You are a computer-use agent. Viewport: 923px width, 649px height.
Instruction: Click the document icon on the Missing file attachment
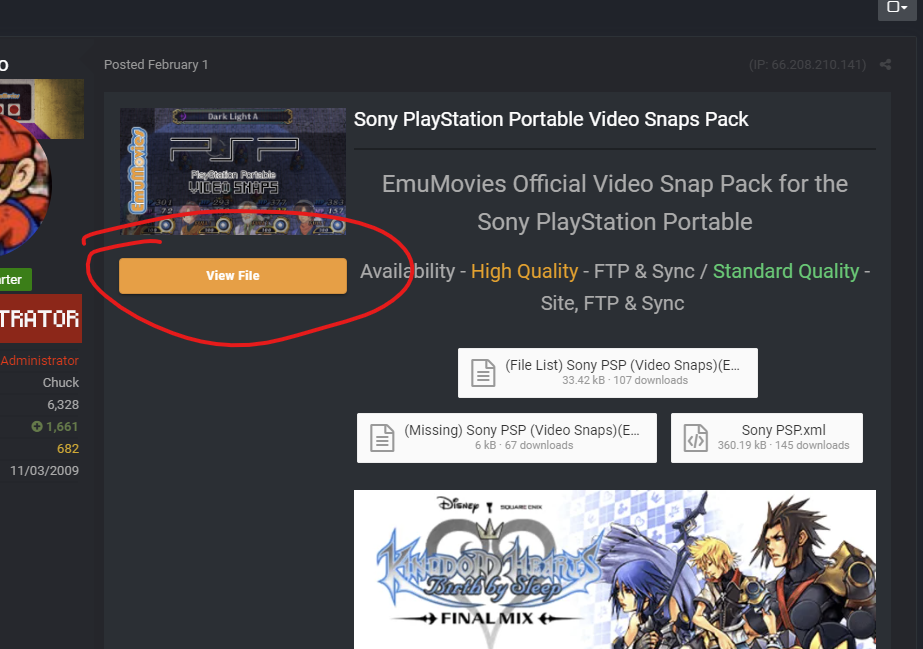(382, 438)
